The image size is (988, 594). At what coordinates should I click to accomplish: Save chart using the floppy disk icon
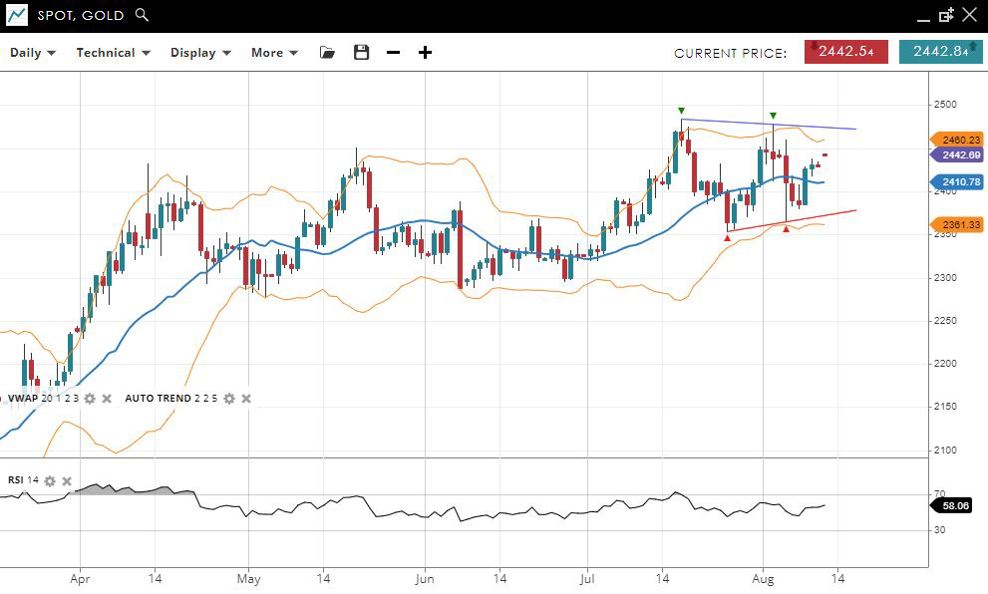coord(361,53)
